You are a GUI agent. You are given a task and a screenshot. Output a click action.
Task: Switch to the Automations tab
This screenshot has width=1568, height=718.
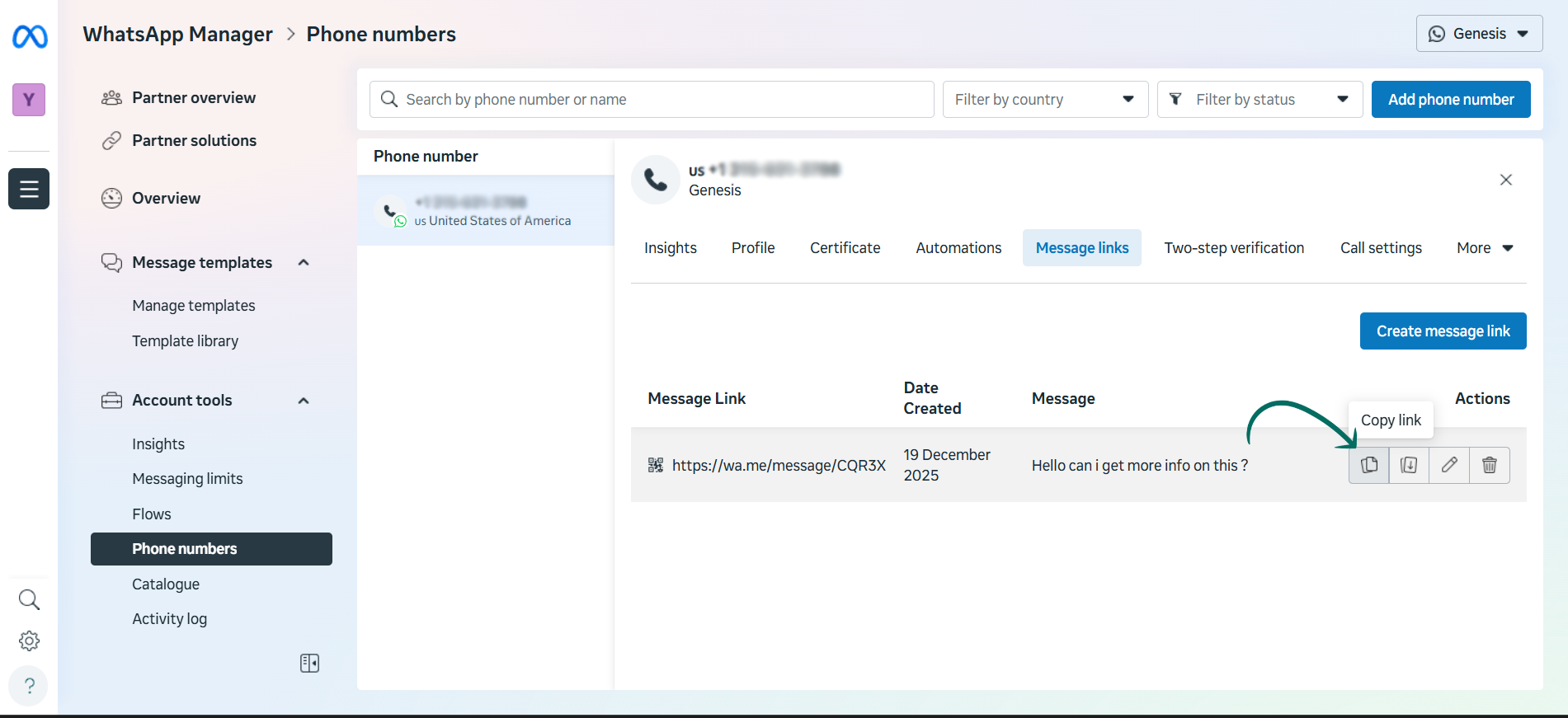point(958,248)
